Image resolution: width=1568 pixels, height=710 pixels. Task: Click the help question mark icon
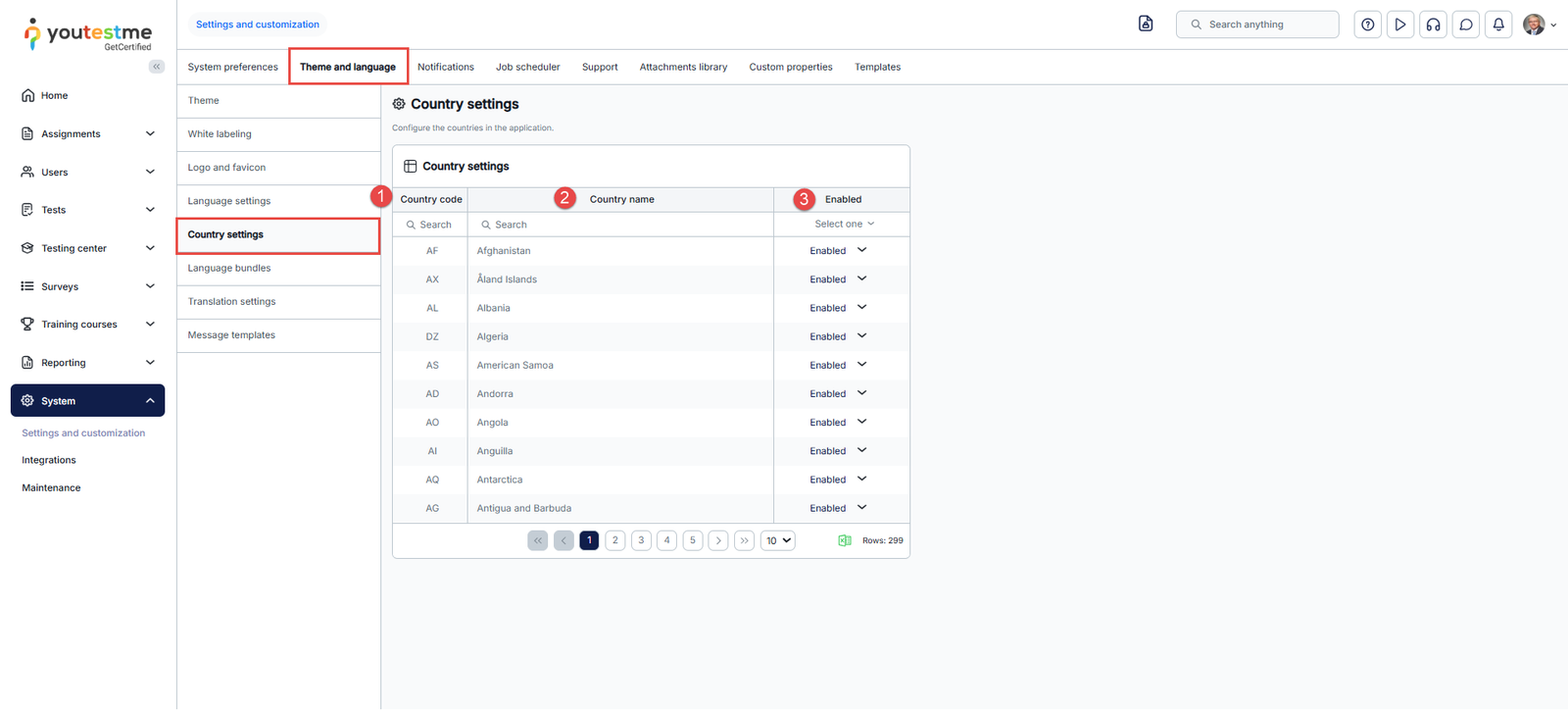coord(1367,25)
